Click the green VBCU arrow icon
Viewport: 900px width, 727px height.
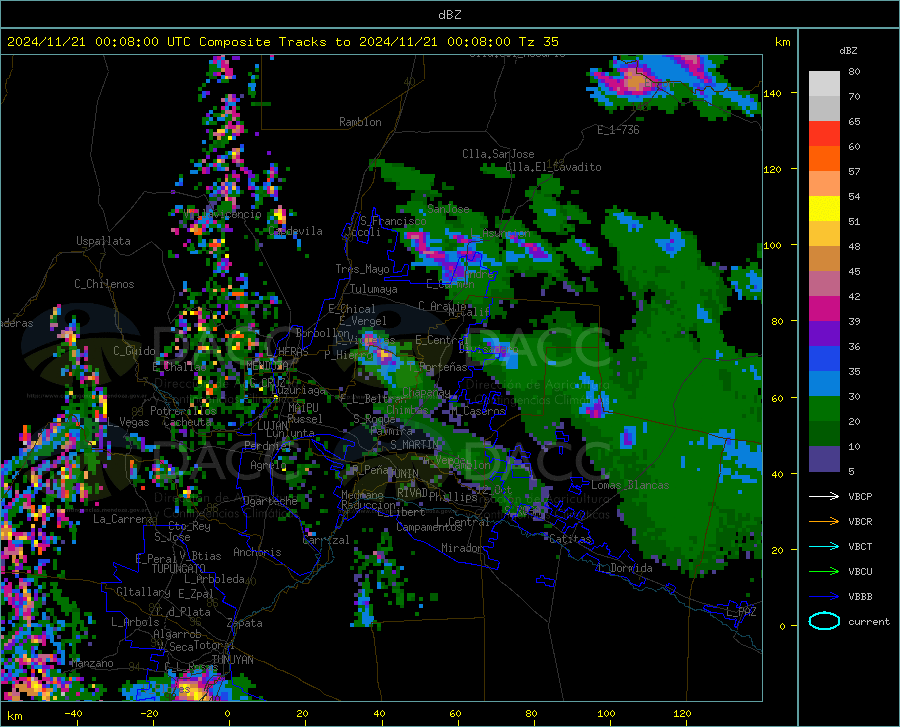coord(824,571)
